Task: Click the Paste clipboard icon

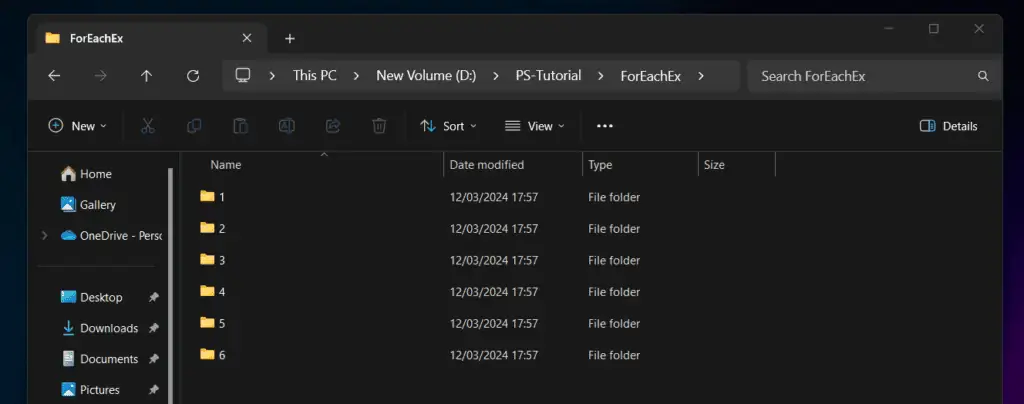Action: coord(240,126)
